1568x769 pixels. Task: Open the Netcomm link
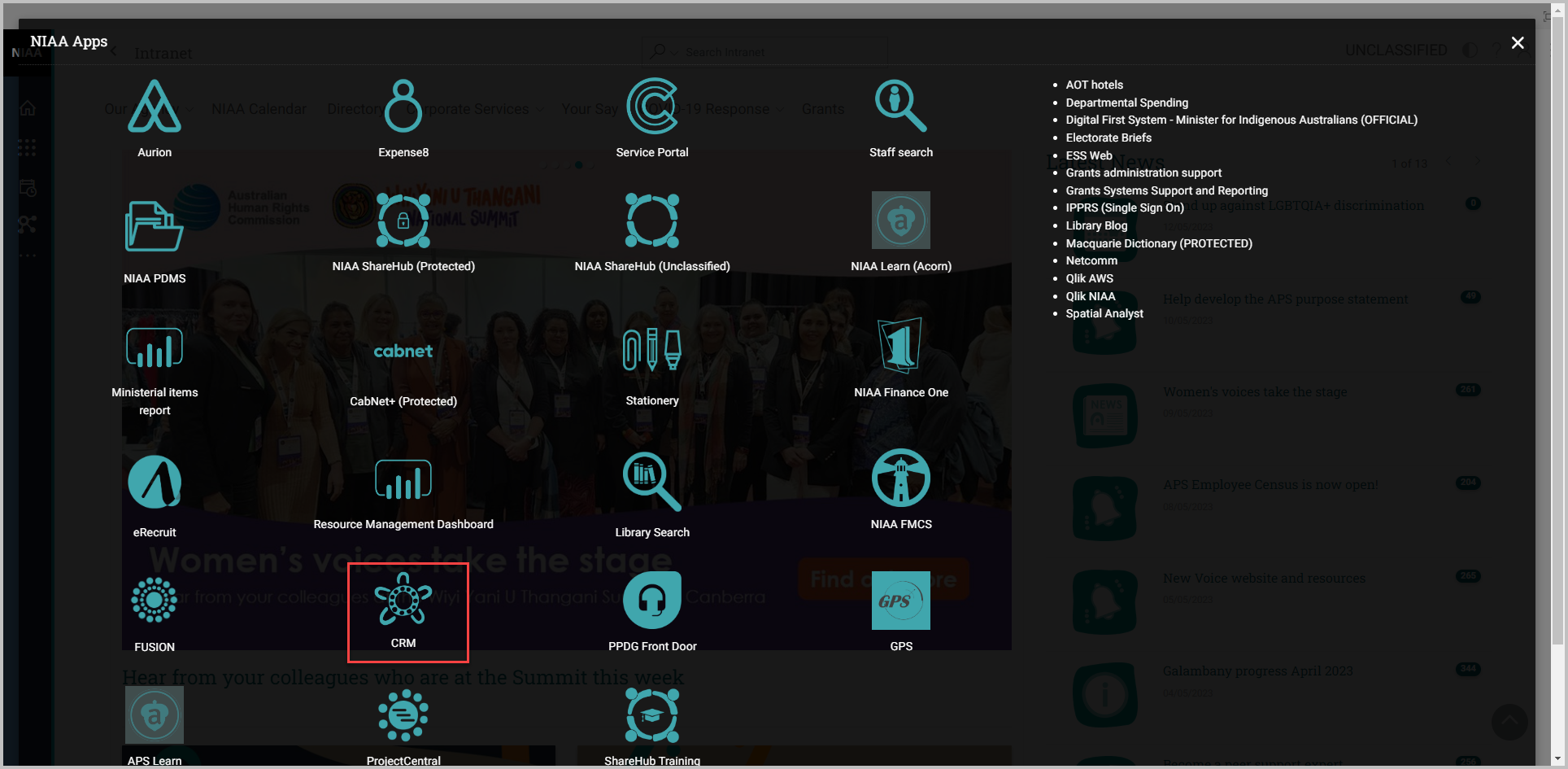coord(1091,260)
